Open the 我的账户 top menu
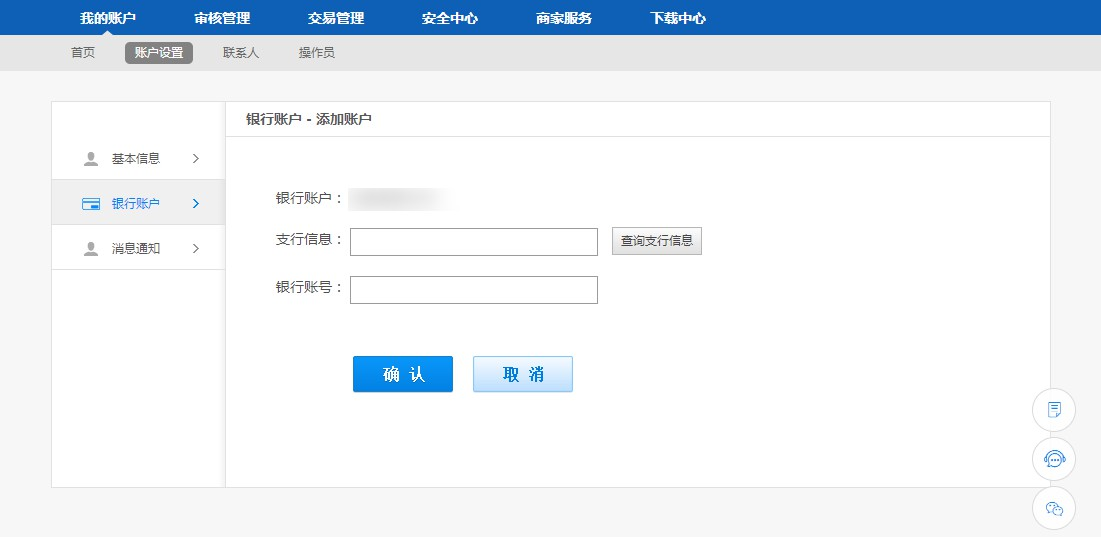 [x=107, y=18]
